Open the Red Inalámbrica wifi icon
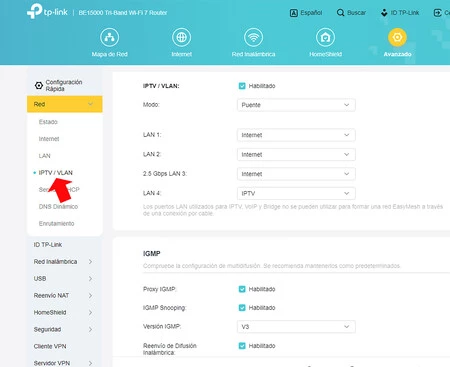Image resolution: width=450 pixels, height=367 pixels. (x=253, y=37)
